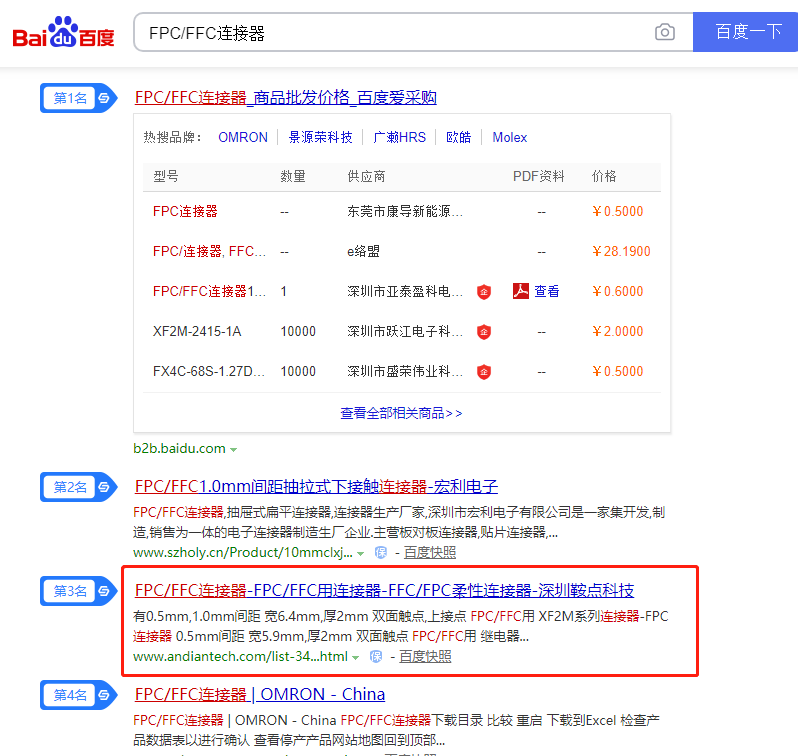Expand the andiantech.com URL dropdown arrow

(x=356, y=658)
